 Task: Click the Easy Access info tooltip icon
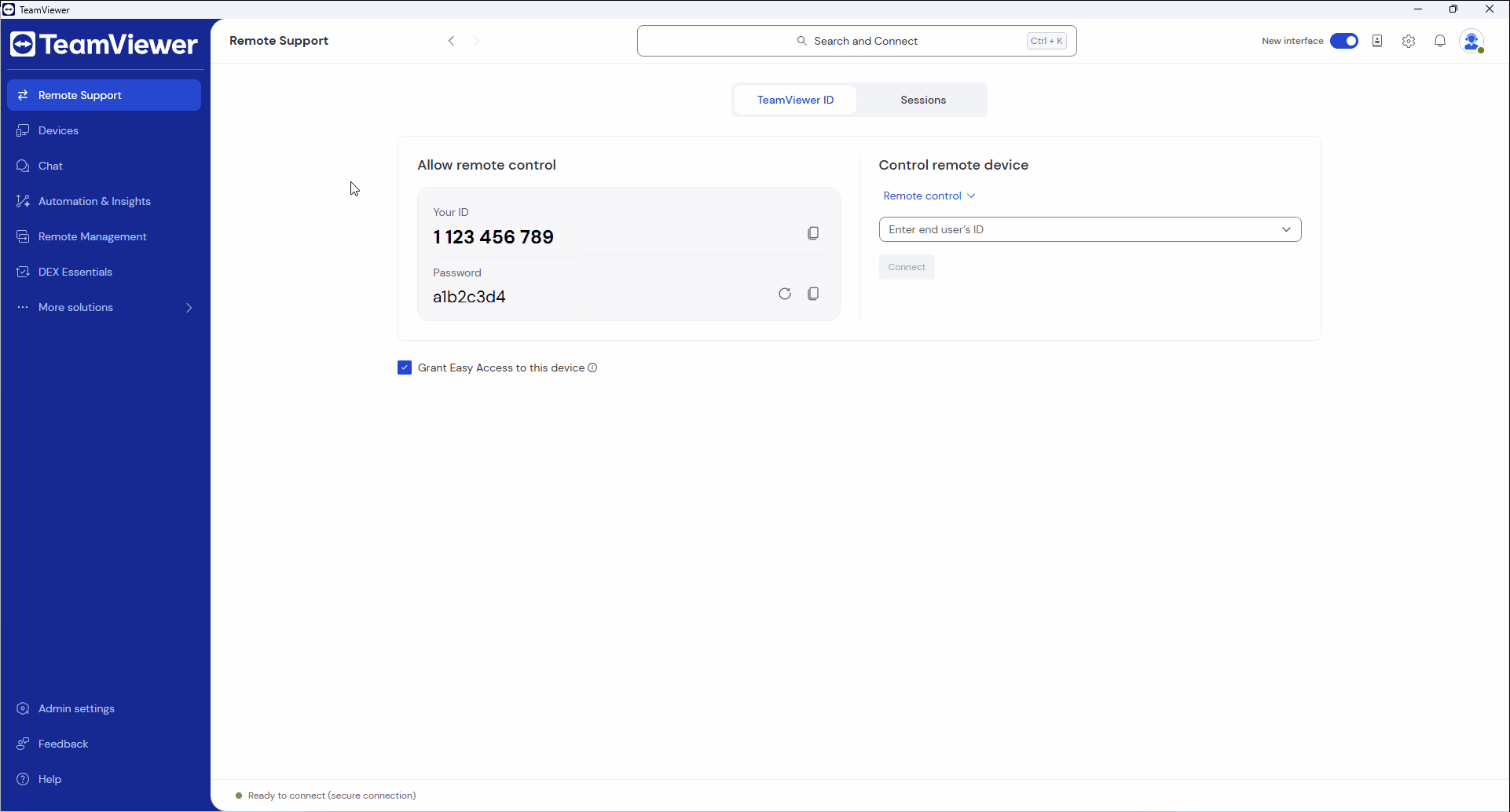click(593, 368)
